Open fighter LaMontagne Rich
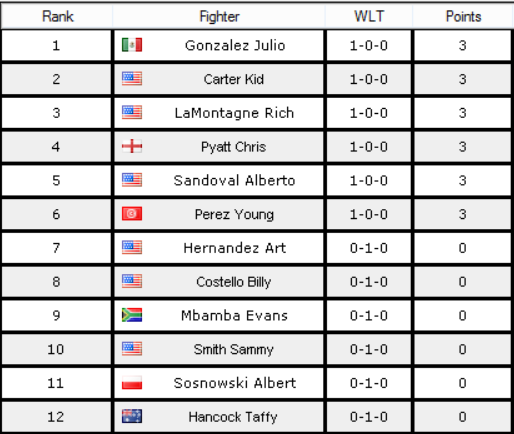 tap(234, 113)
